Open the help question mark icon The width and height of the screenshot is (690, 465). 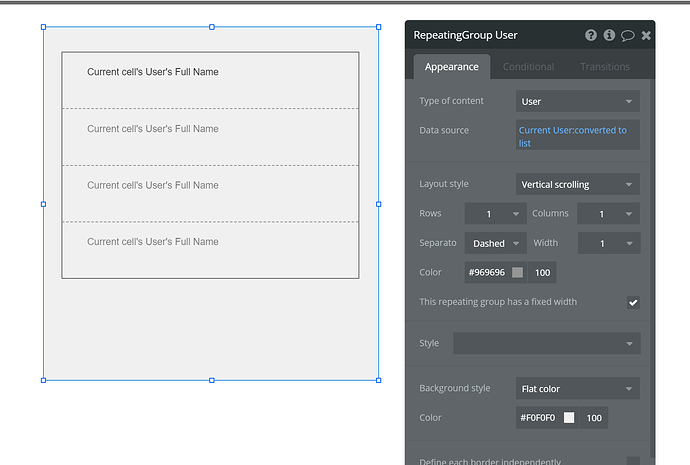point(591,35)
